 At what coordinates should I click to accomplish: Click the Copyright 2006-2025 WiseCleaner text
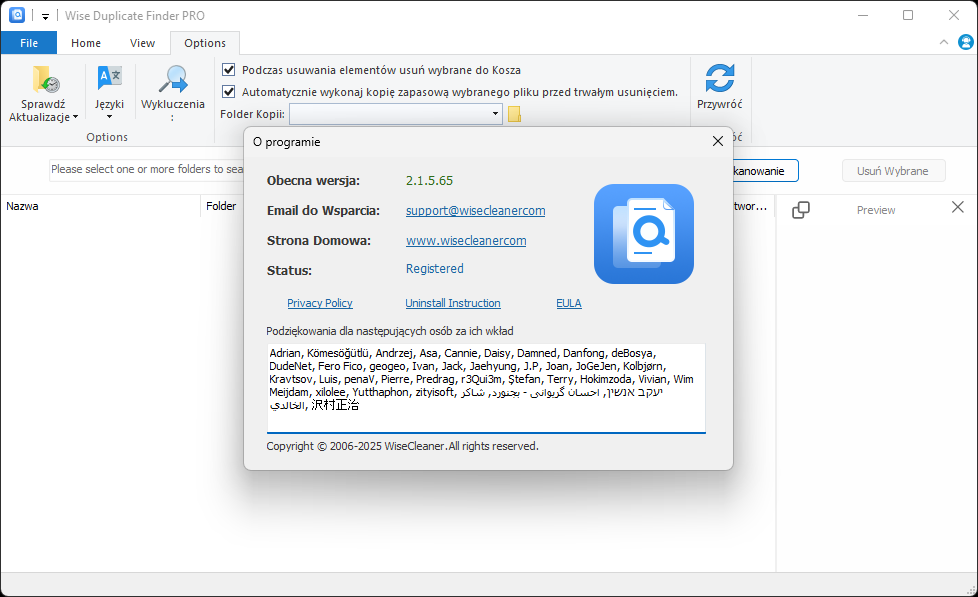402,446
